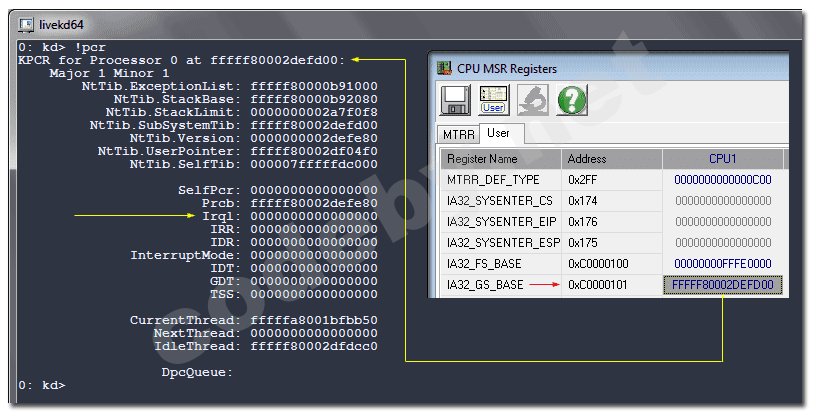Viewport: 813px width, 414px height.
Task: Click the NtTib.SubSystemTib value
Action: tap(314, 125)
